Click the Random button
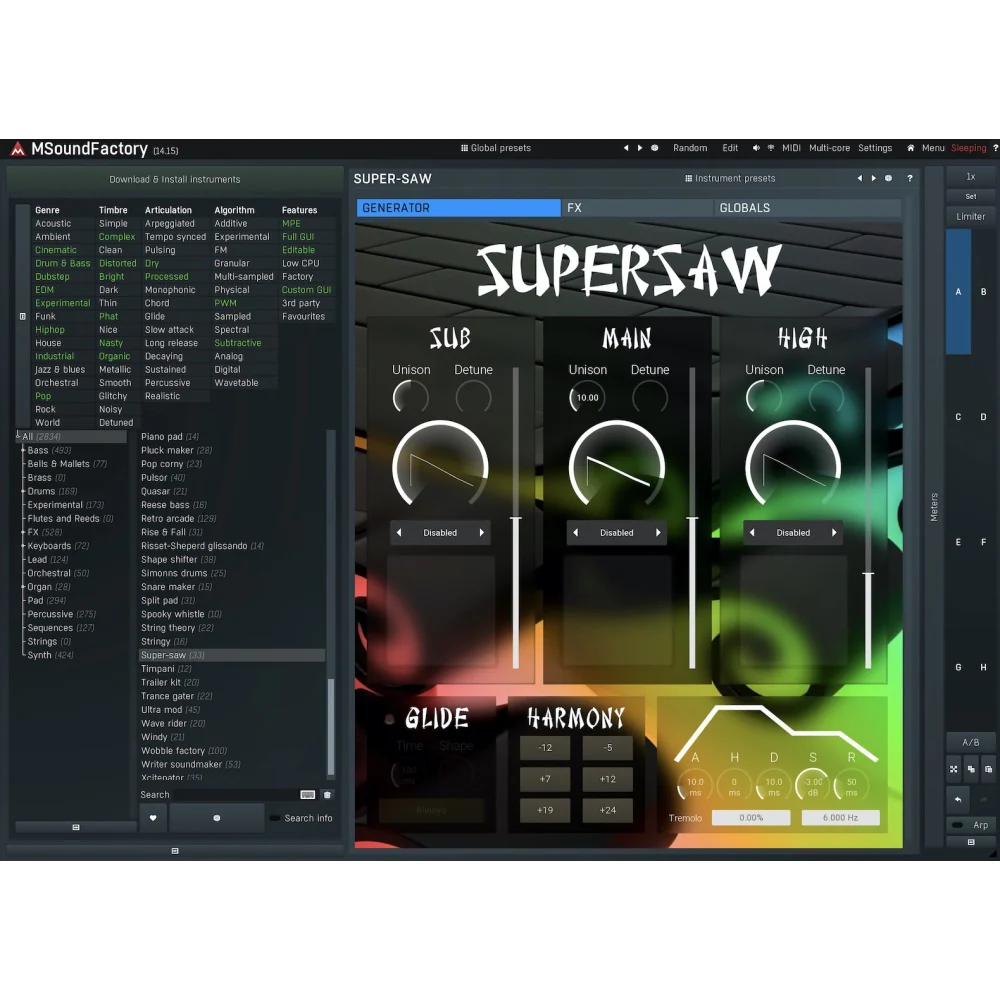The height and width of the screenshot is (1000, 1000). point(690,148)
